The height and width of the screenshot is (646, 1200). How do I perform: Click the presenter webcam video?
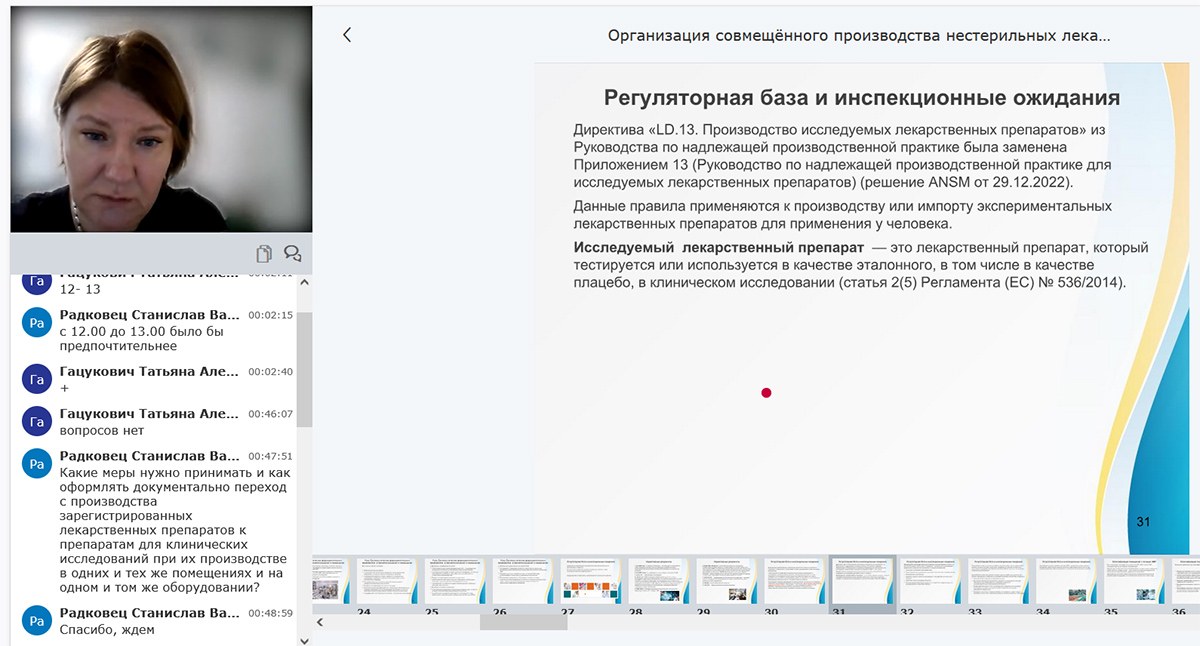[161, 118]
